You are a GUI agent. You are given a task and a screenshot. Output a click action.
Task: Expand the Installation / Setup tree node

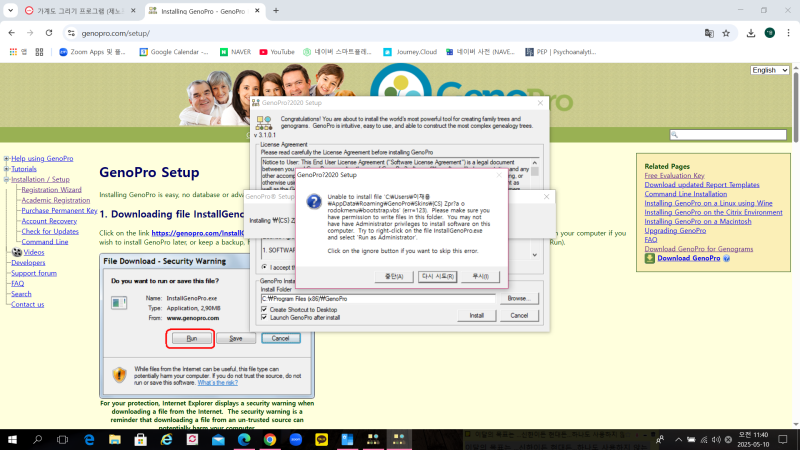click(x=7, y=180)
